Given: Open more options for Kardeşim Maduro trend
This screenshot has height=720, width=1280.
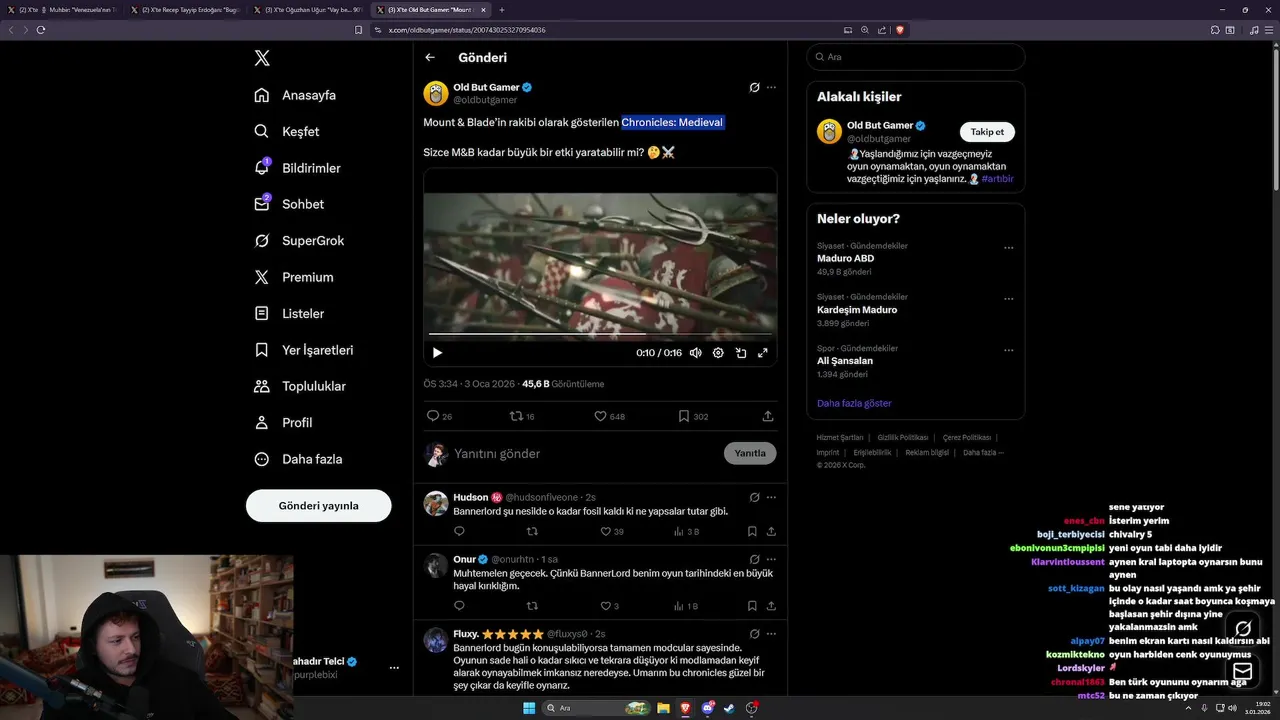Looking at the screenshot, I should [1008, 299].
